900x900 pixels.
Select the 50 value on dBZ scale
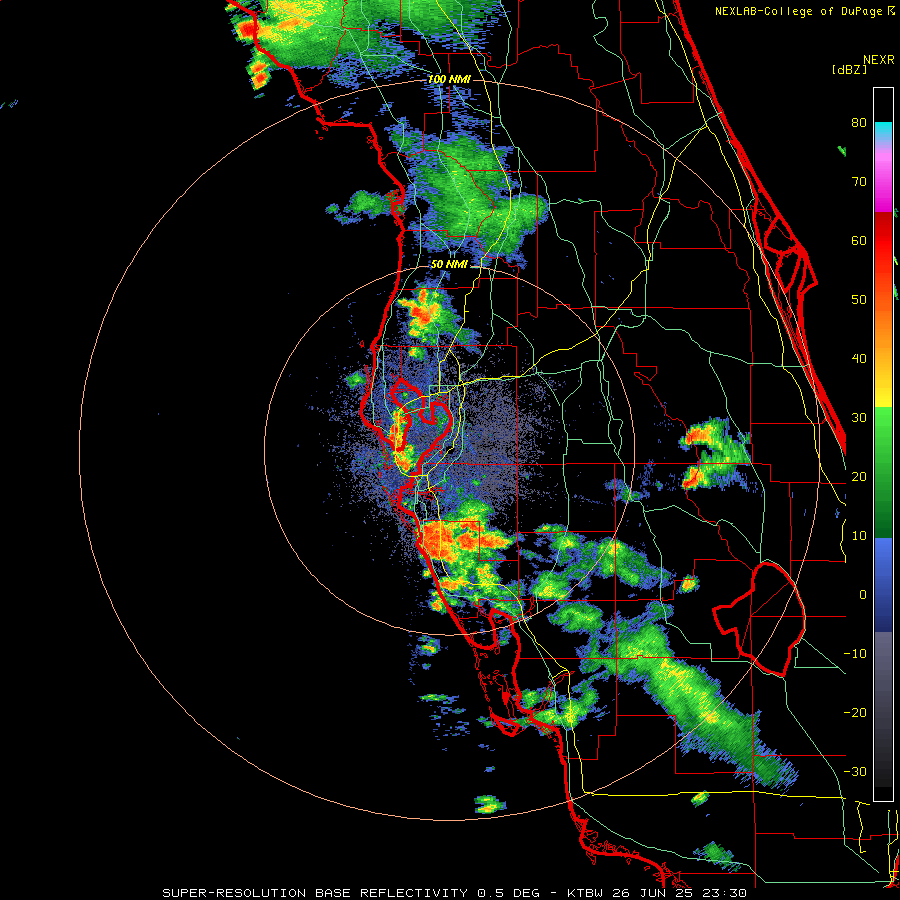859,300
